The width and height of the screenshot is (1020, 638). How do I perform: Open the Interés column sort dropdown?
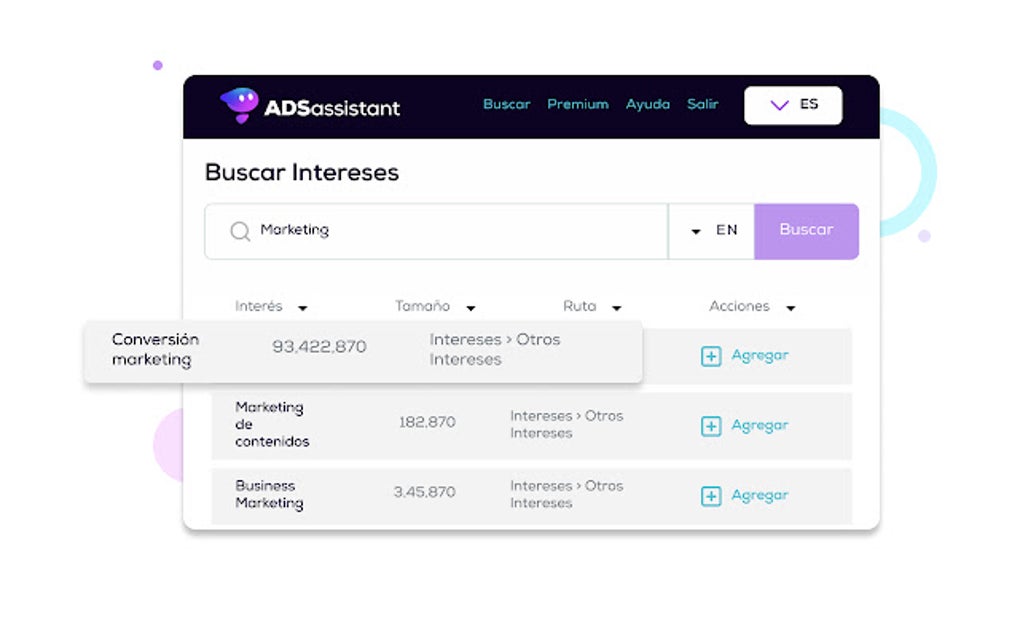(x=302, y=307)
